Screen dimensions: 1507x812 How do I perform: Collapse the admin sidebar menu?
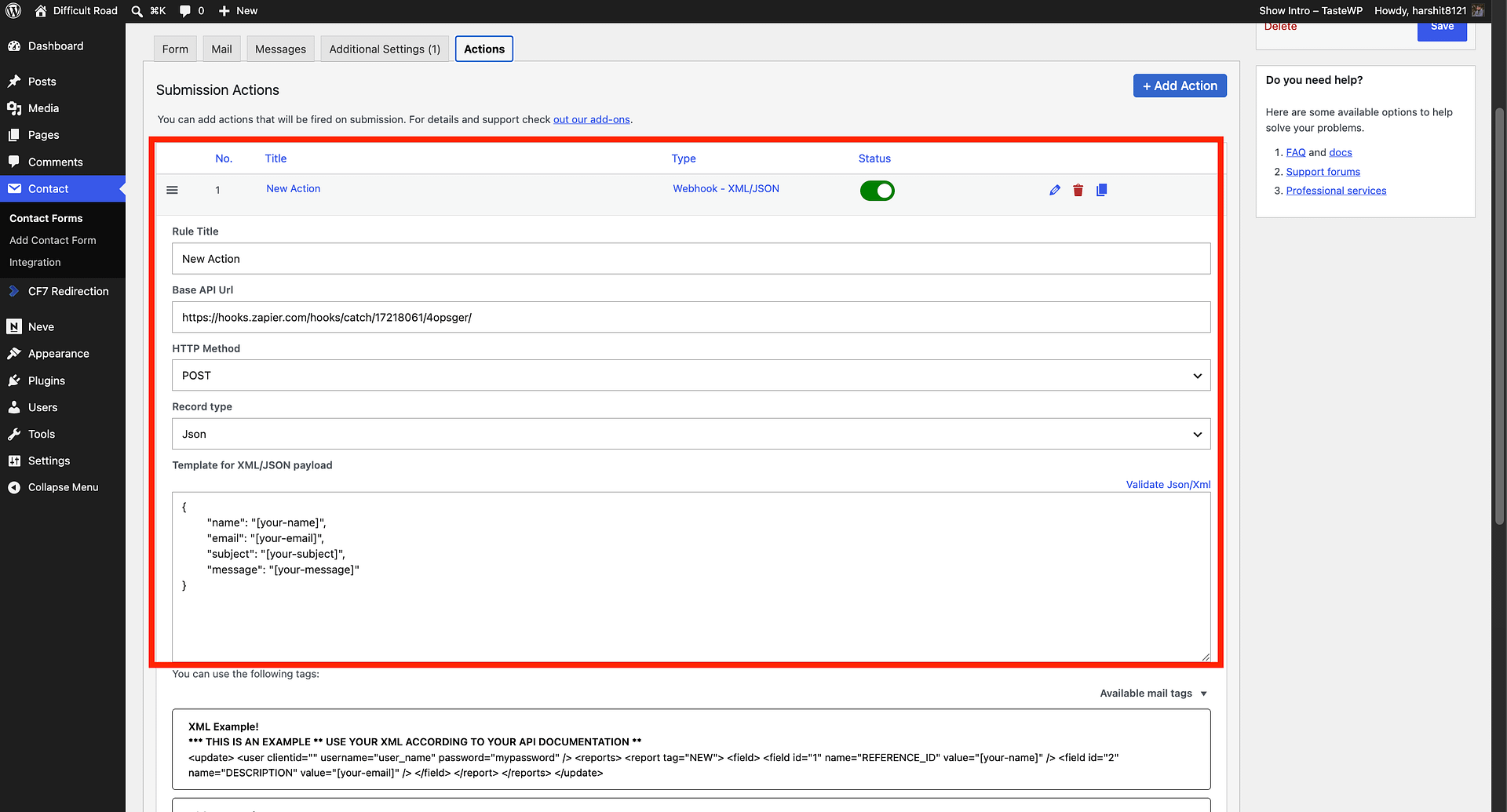point(63,487)
